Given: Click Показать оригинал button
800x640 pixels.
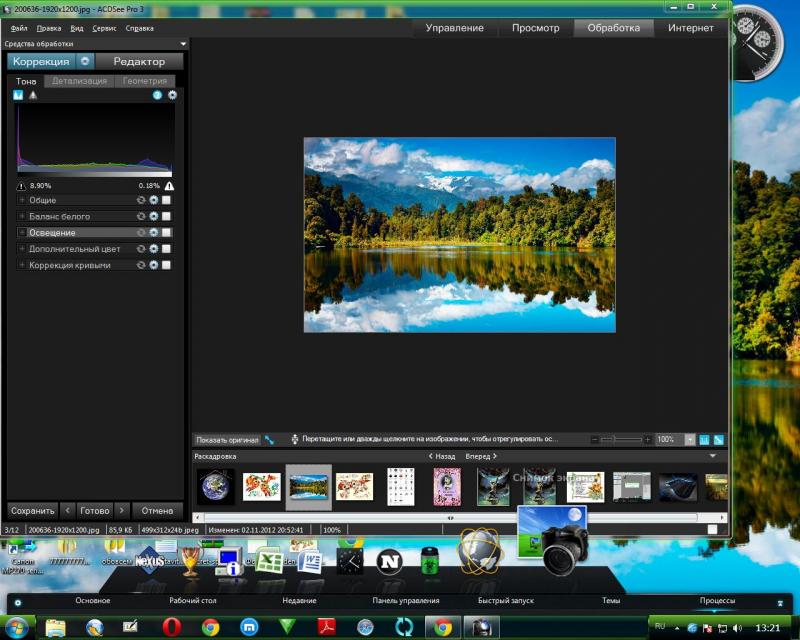Looking at the screenshot, I should click(228, 440).
